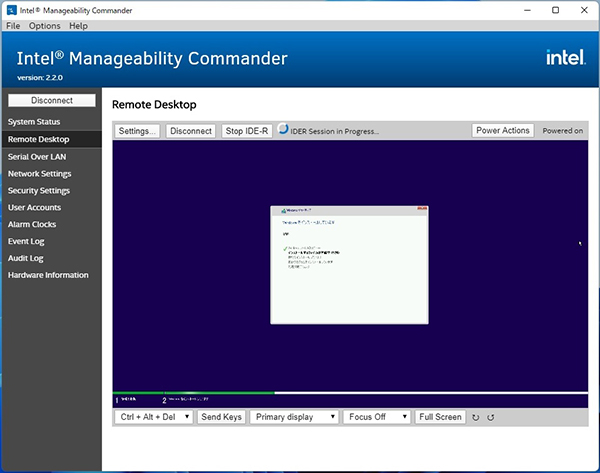Viewport: 600px width, 473px height.
Task: Open the Power Actions button
Action: (x=502, y=130)
